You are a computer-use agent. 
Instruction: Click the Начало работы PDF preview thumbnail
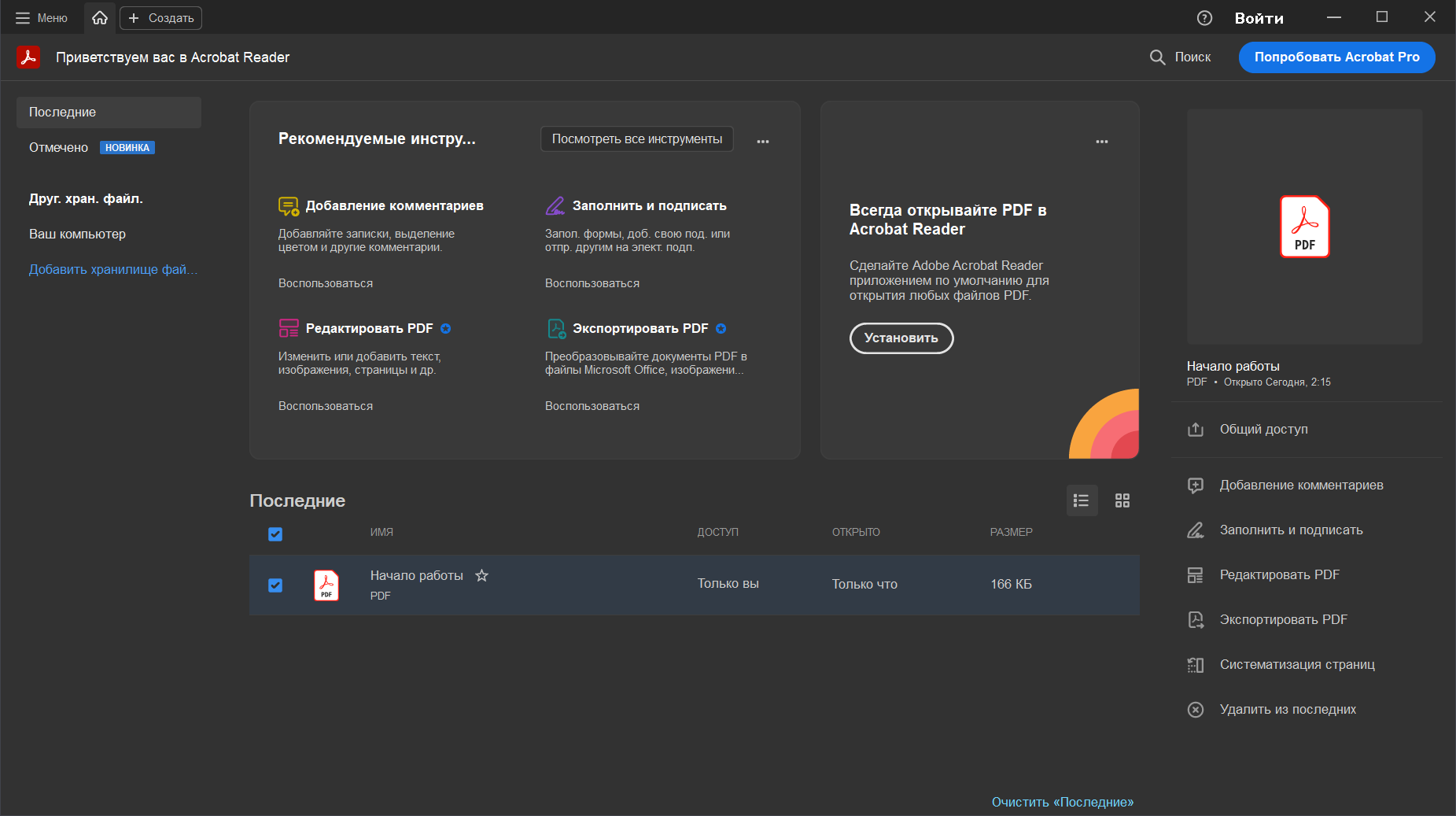coord(1304,227)
